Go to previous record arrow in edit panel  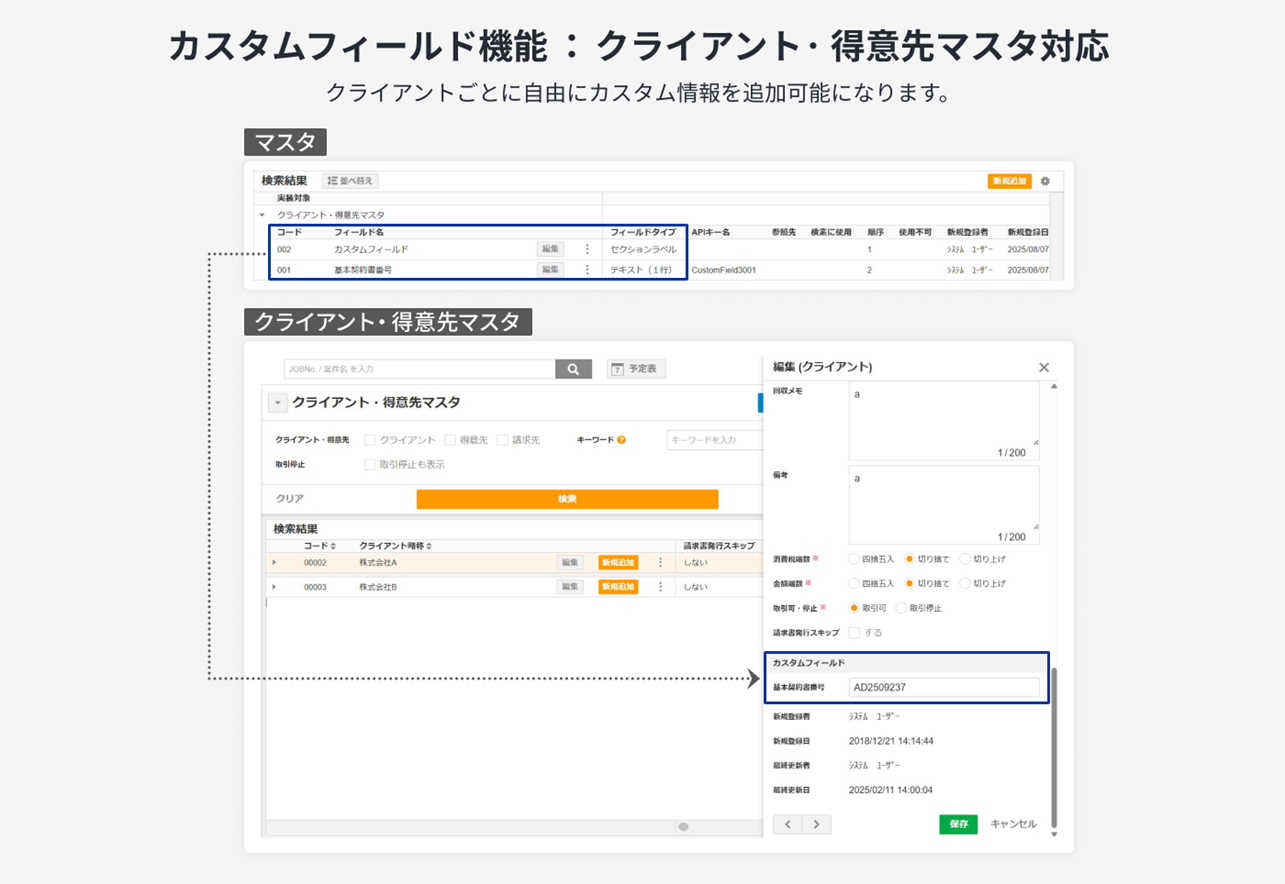tap(788, 824)
